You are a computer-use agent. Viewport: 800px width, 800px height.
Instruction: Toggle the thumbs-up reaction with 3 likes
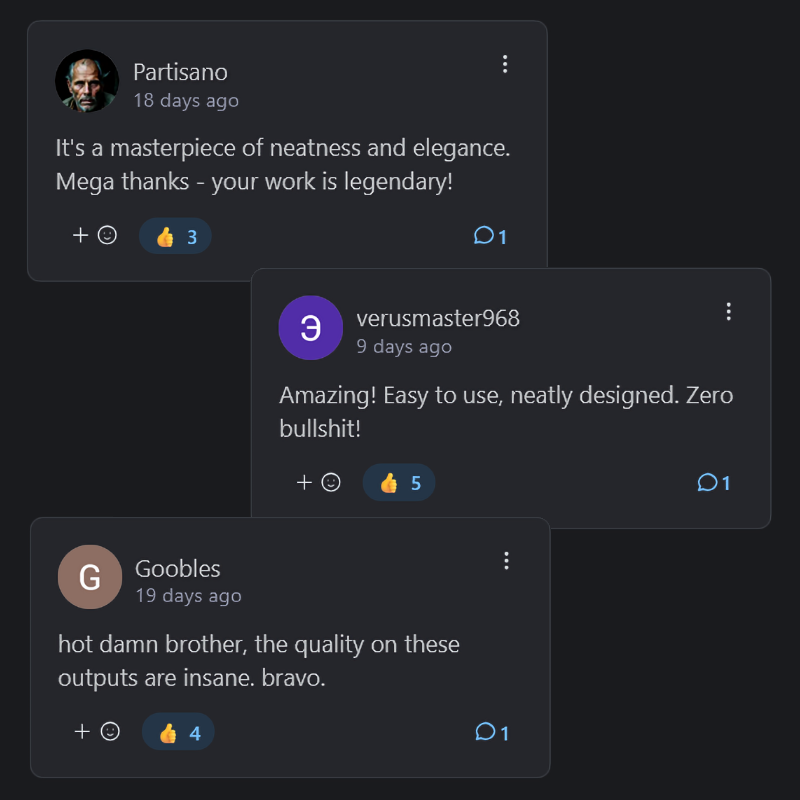click(176, 237)
